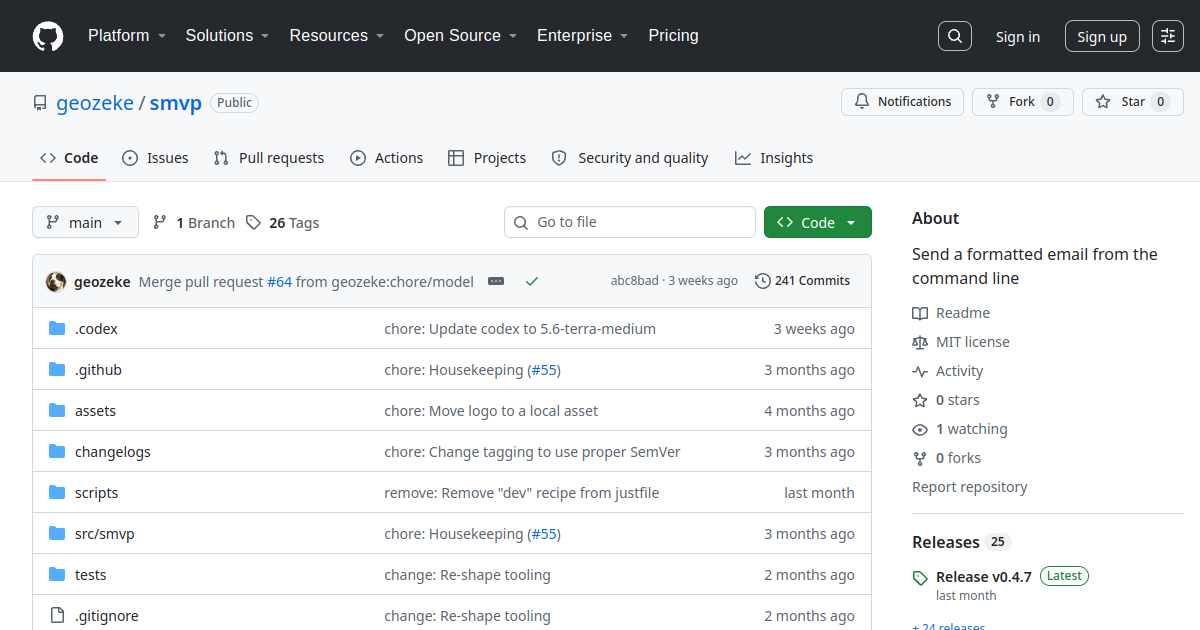Open the Solutions dropdown menu
The height and width of the screenshot is (630, 1200).
click(227, 36)
